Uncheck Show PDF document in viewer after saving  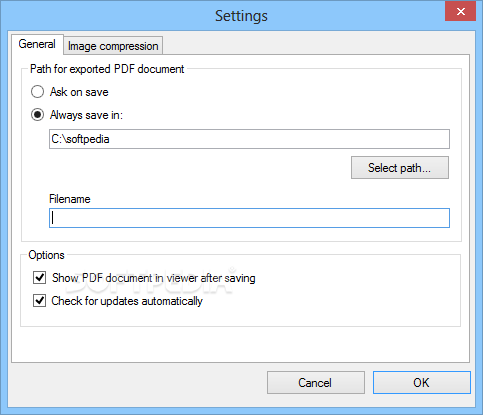coord(39,278)
